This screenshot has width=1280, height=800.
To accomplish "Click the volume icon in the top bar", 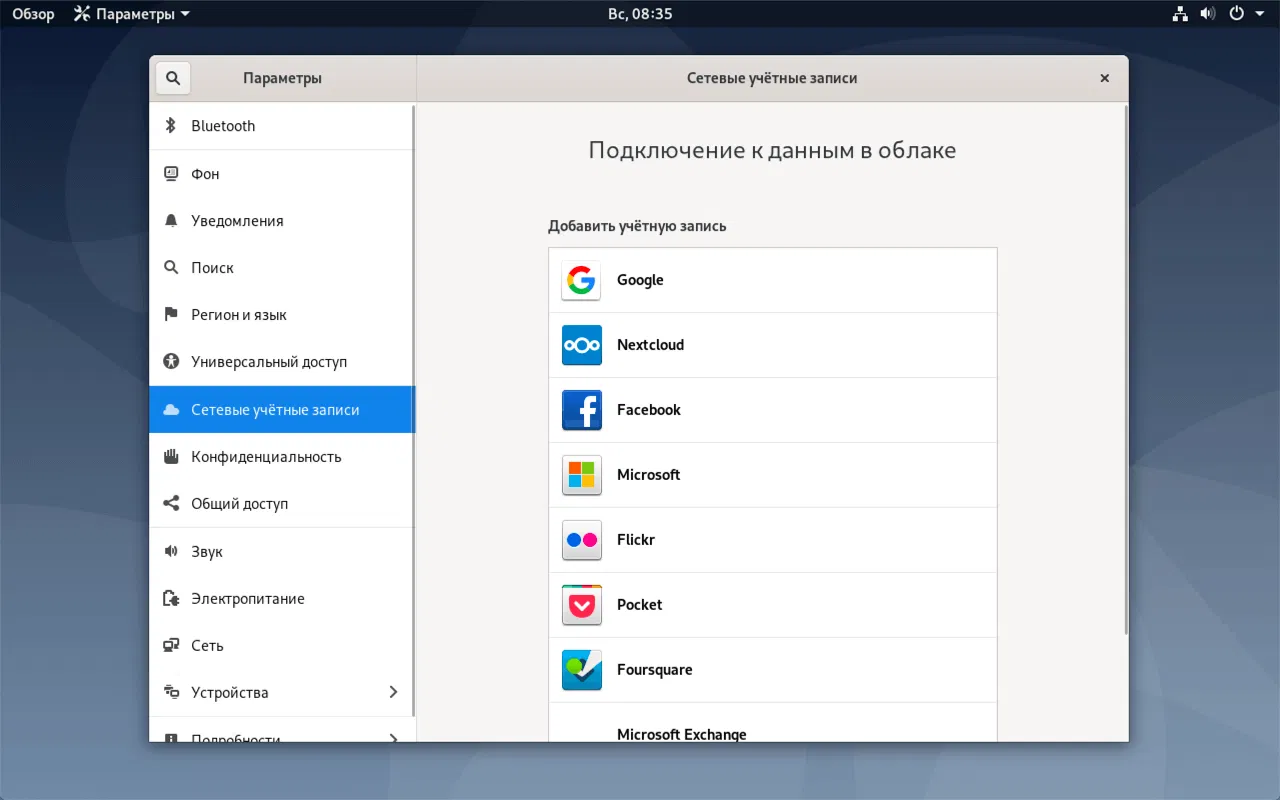I will pyautogui.click(x=1207, y=14).
